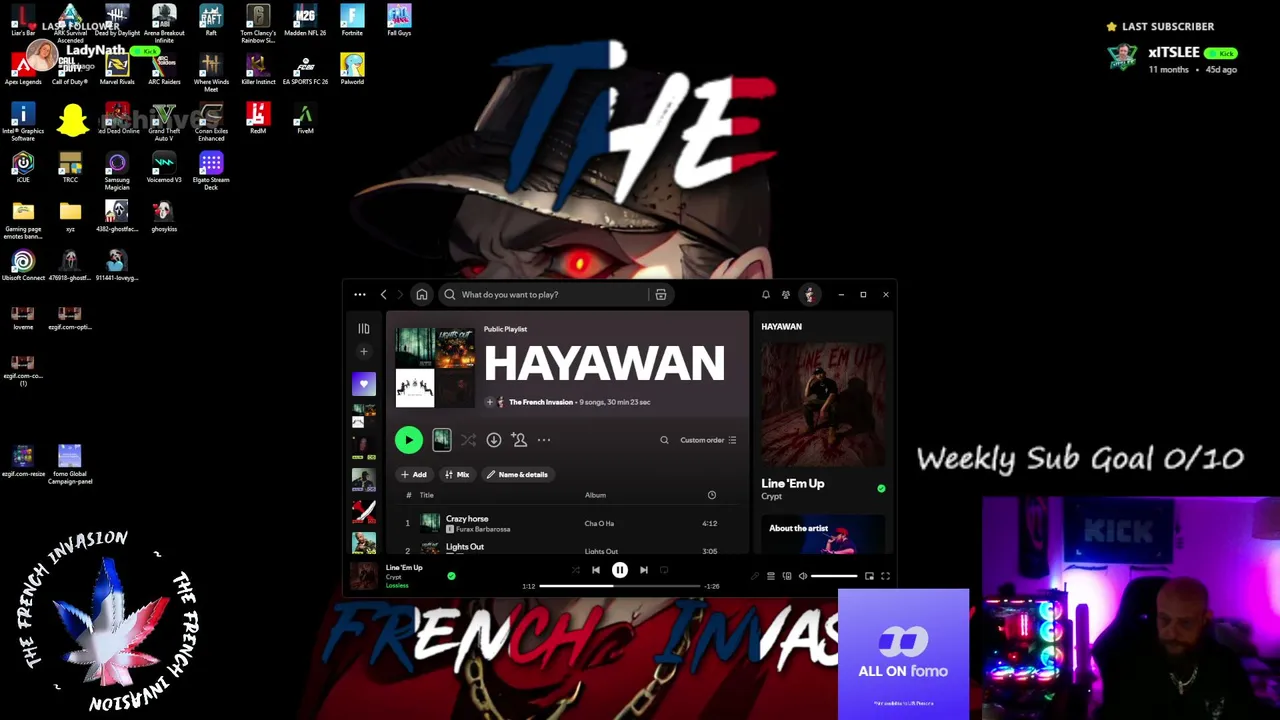Open What's New notifications bell
Viewport: 1280px width, 720px height.
766,295
